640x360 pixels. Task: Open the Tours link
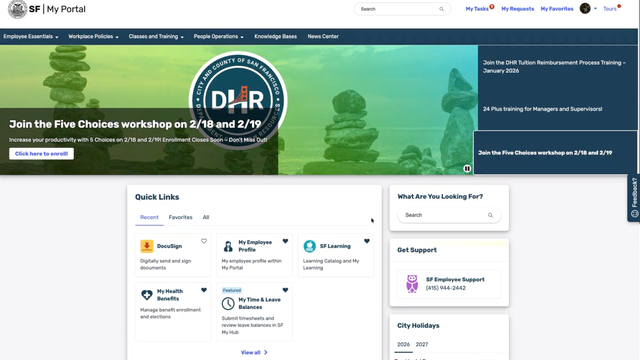tap(610, 9)
